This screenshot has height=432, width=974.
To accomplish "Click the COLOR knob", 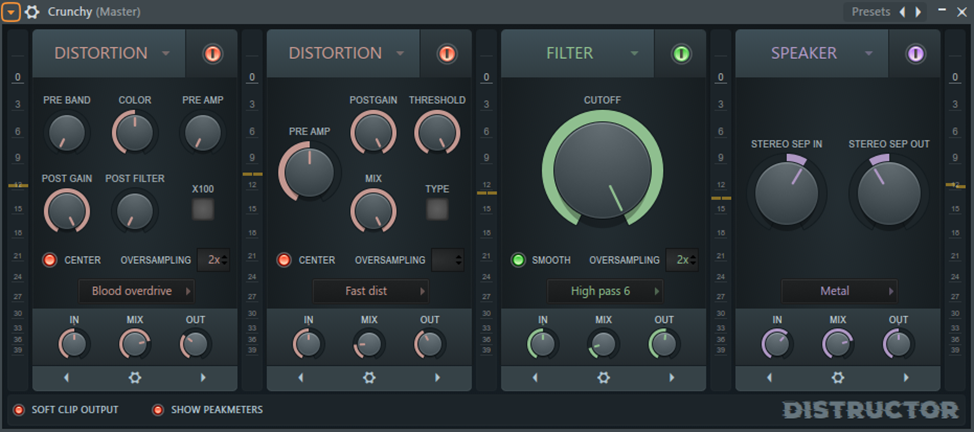I will pos(135,132).
